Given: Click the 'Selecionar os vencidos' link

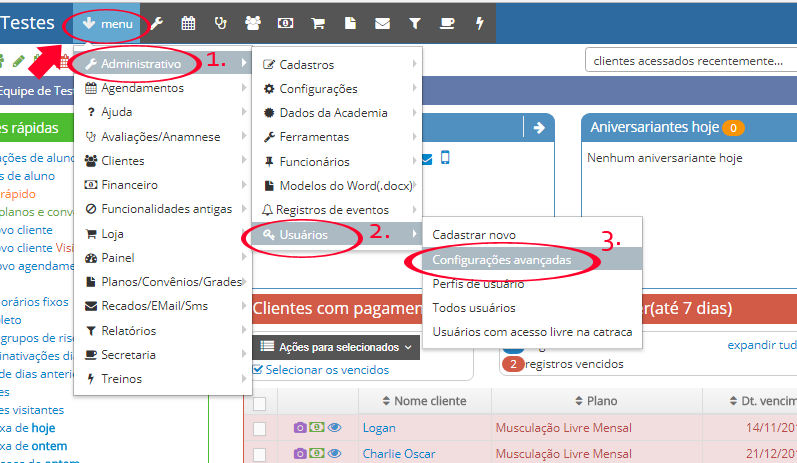Looking at the screenshot, I should coord(320,370).
